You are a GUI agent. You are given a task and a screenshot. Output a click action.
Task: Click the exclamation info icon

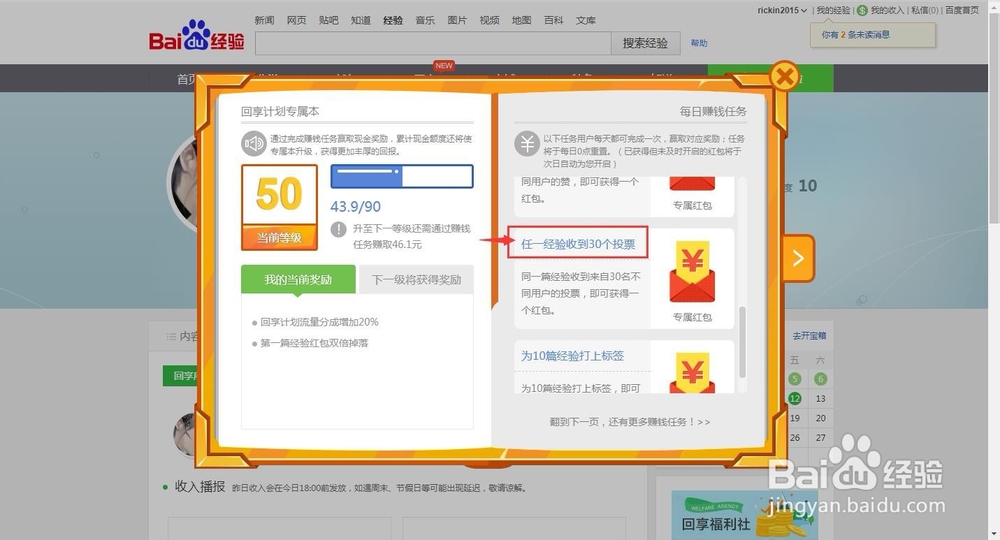coord(339,229)
